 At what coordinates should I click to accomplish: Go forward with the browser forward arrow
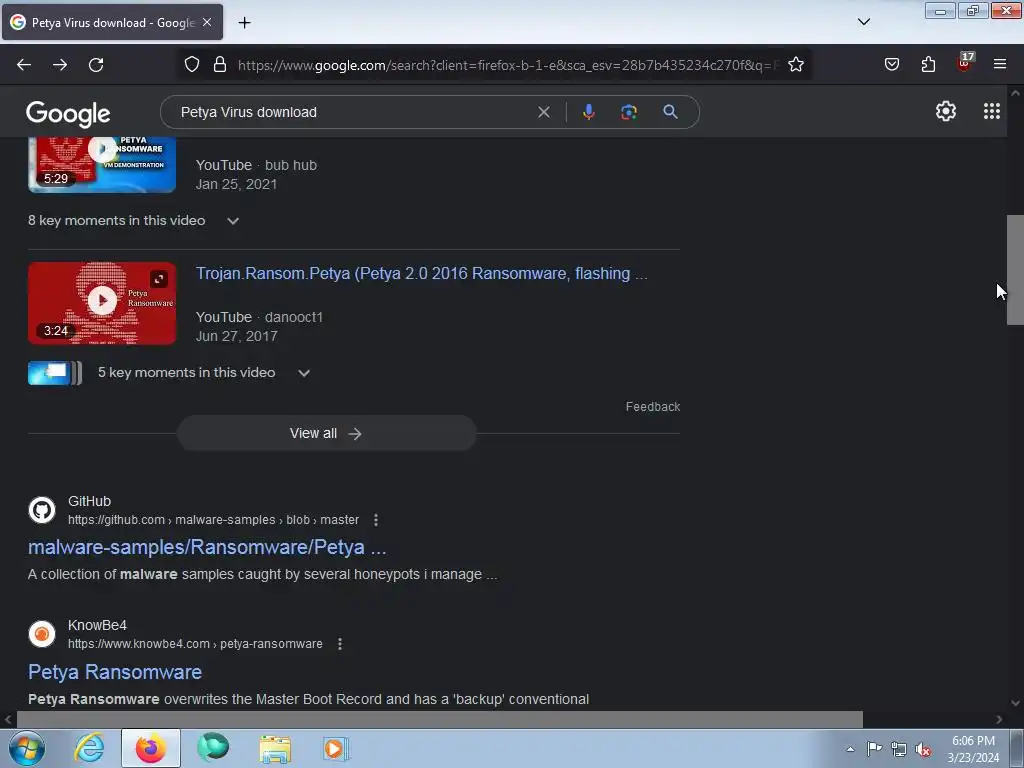[60, 65]
